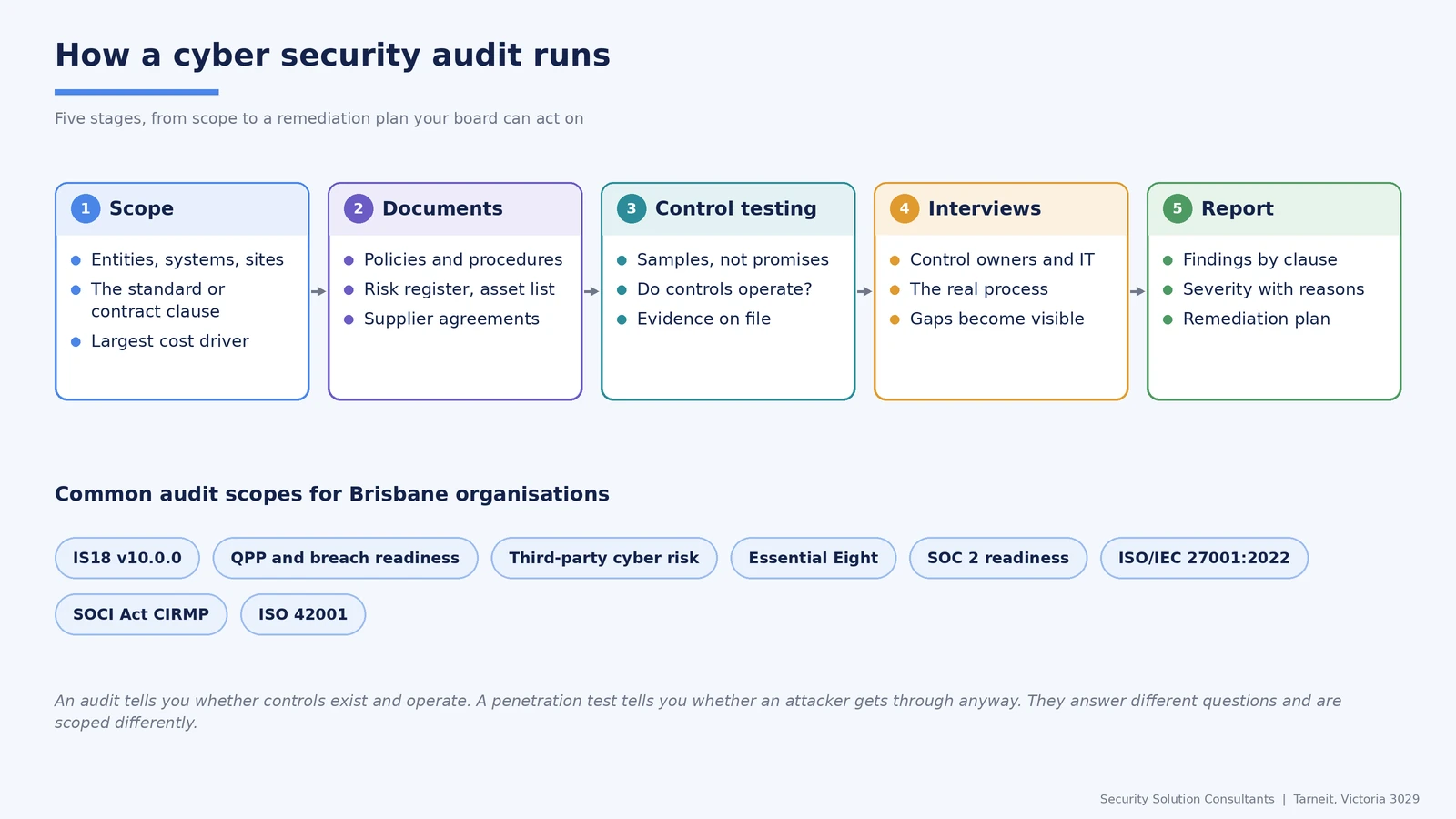The height and width of the screenshot is (819, 1456).
Task: Click 'Largest cost driver' bullet text
Action: click(170, 341)
